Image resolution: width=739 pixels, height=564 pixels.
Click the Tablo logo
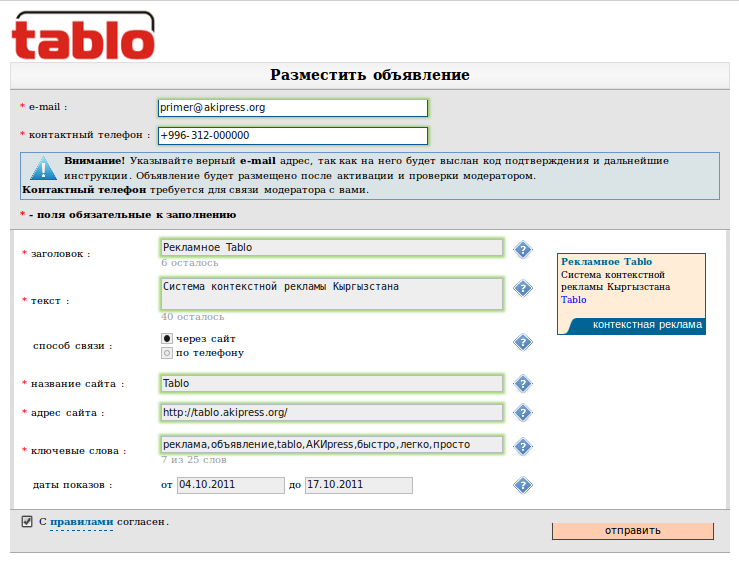click(x=83, y=35)
